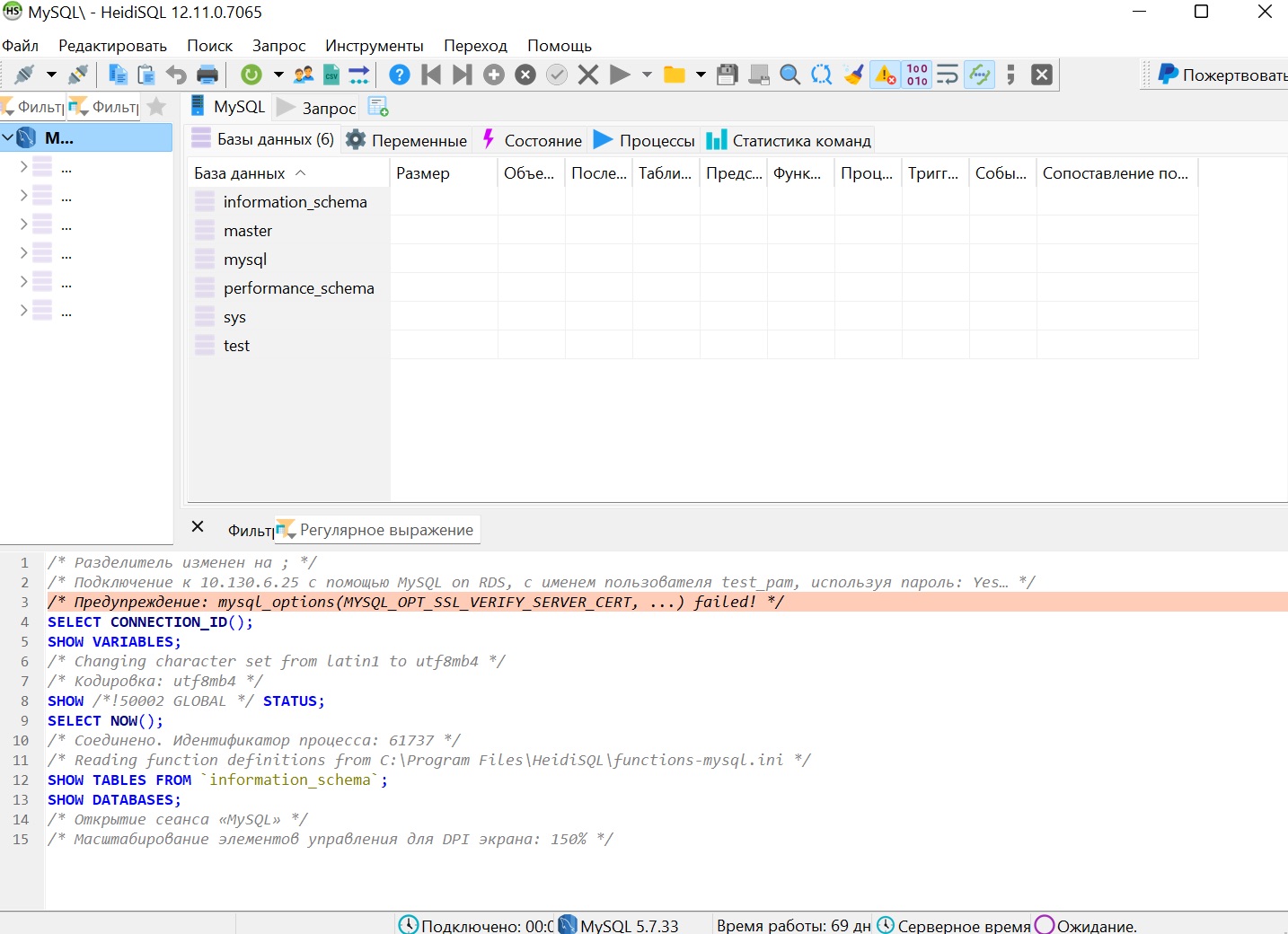The width and height of the screenshot is (1288, 934).
Task: Click the Print icon in the toolbar
Action: (207, 75)
